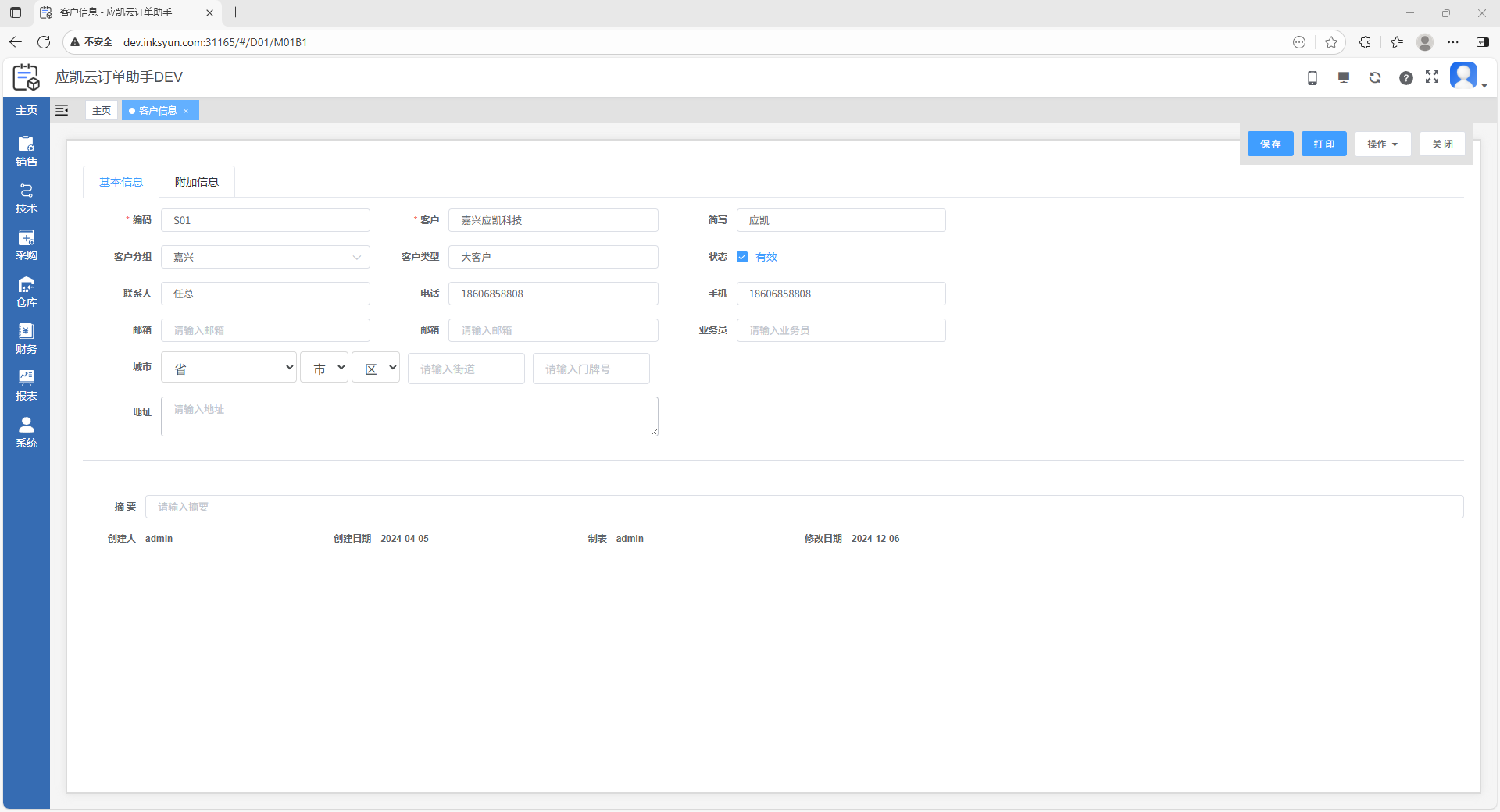The height and width of the screenshot is (812, 1500).
Task: Click the 简写 abbreviation field
Action: pyautogui.click(x=841, y=220)
